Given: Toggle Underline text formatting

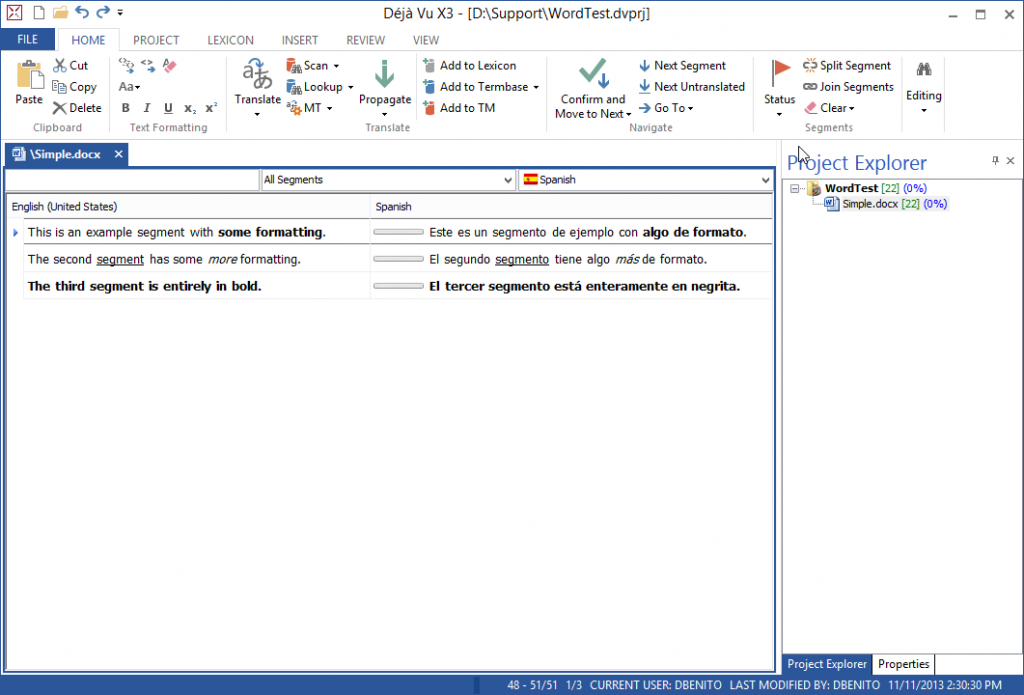Looking at the screenshot, I should 168,108.
